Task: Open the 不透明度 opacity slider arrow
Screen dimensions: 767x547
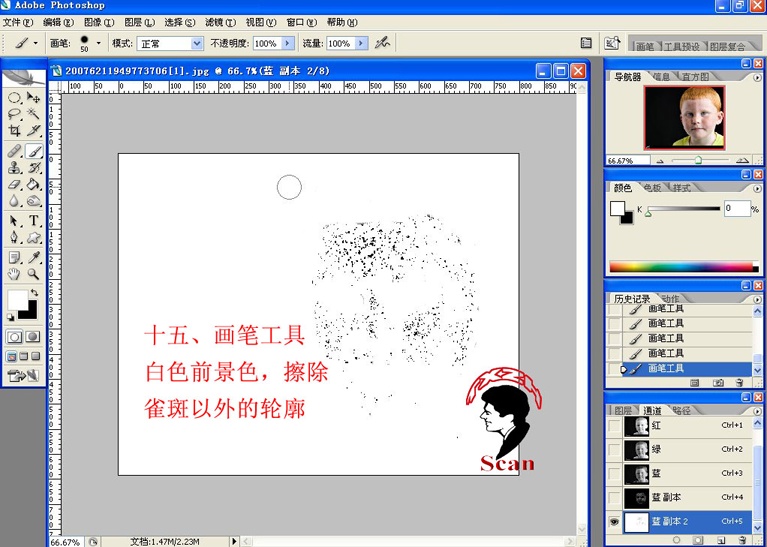Action: point(288,43)
